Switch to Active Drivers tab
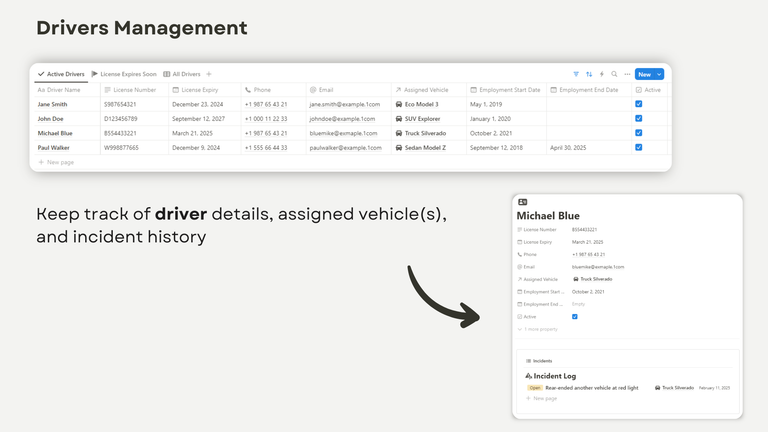The width and height of the screenshot is (768, 432). pos(61,74)
